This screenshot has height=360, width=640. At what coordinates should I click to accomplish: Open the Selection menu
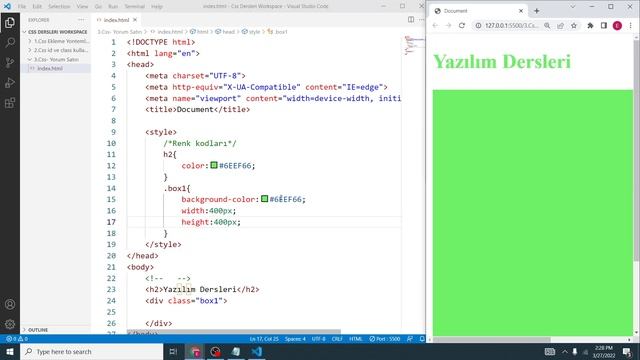coord(59,7)
